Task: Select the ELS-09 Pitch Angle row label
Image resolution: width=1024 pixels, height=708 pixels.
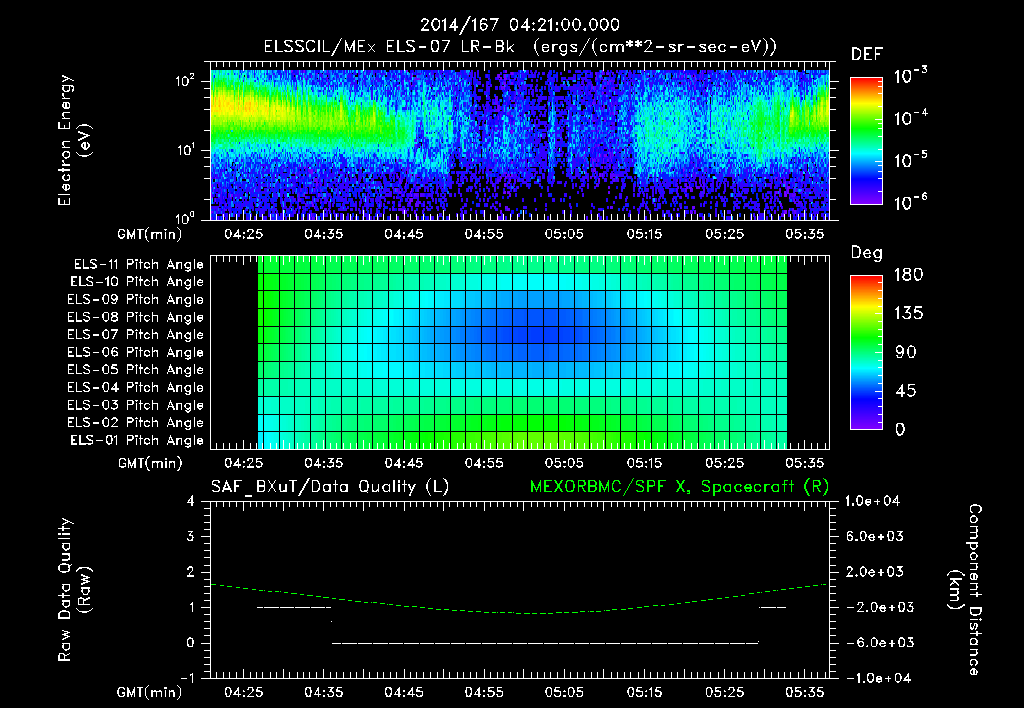Action: point(136,300)
